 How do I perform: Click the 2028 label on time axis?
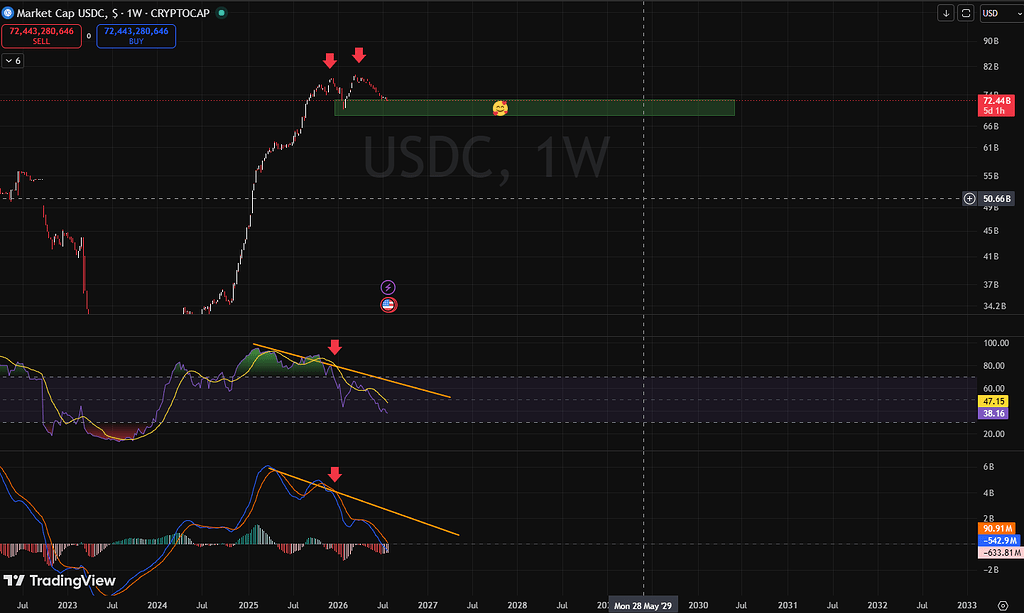517,605
